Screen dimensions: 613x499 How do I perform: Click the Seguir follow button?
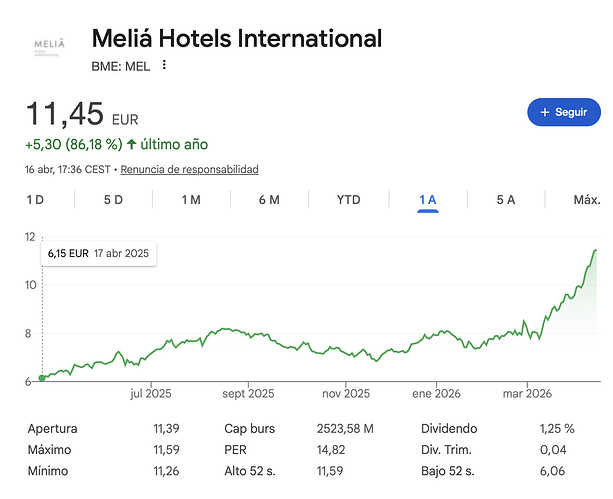tap(563, 113)
